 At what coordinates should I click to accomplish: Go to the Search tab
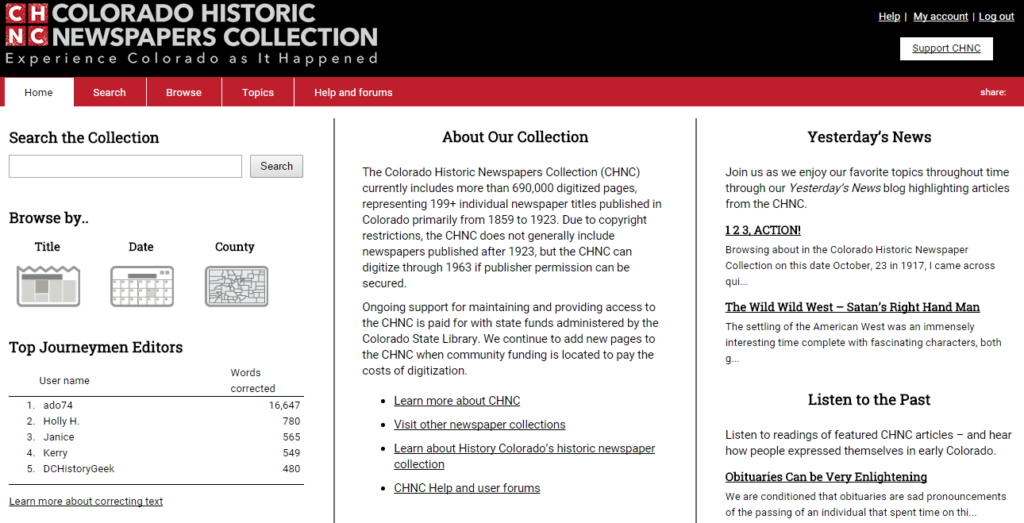coord(109,92)
